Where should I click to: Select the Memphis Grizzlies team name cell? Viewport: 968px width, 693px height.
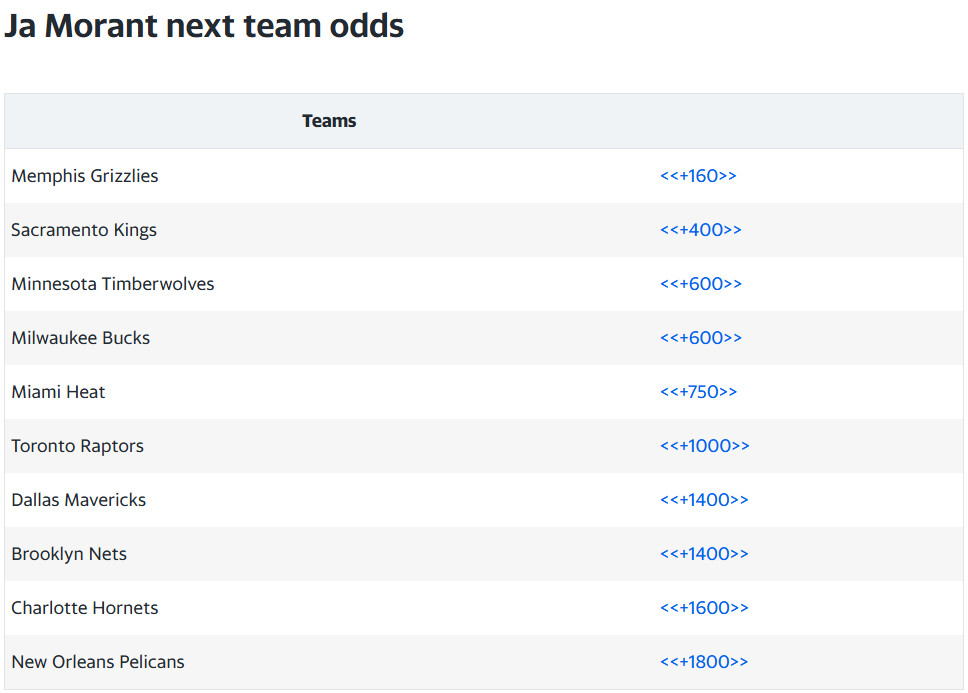click(x=85, y=176)
